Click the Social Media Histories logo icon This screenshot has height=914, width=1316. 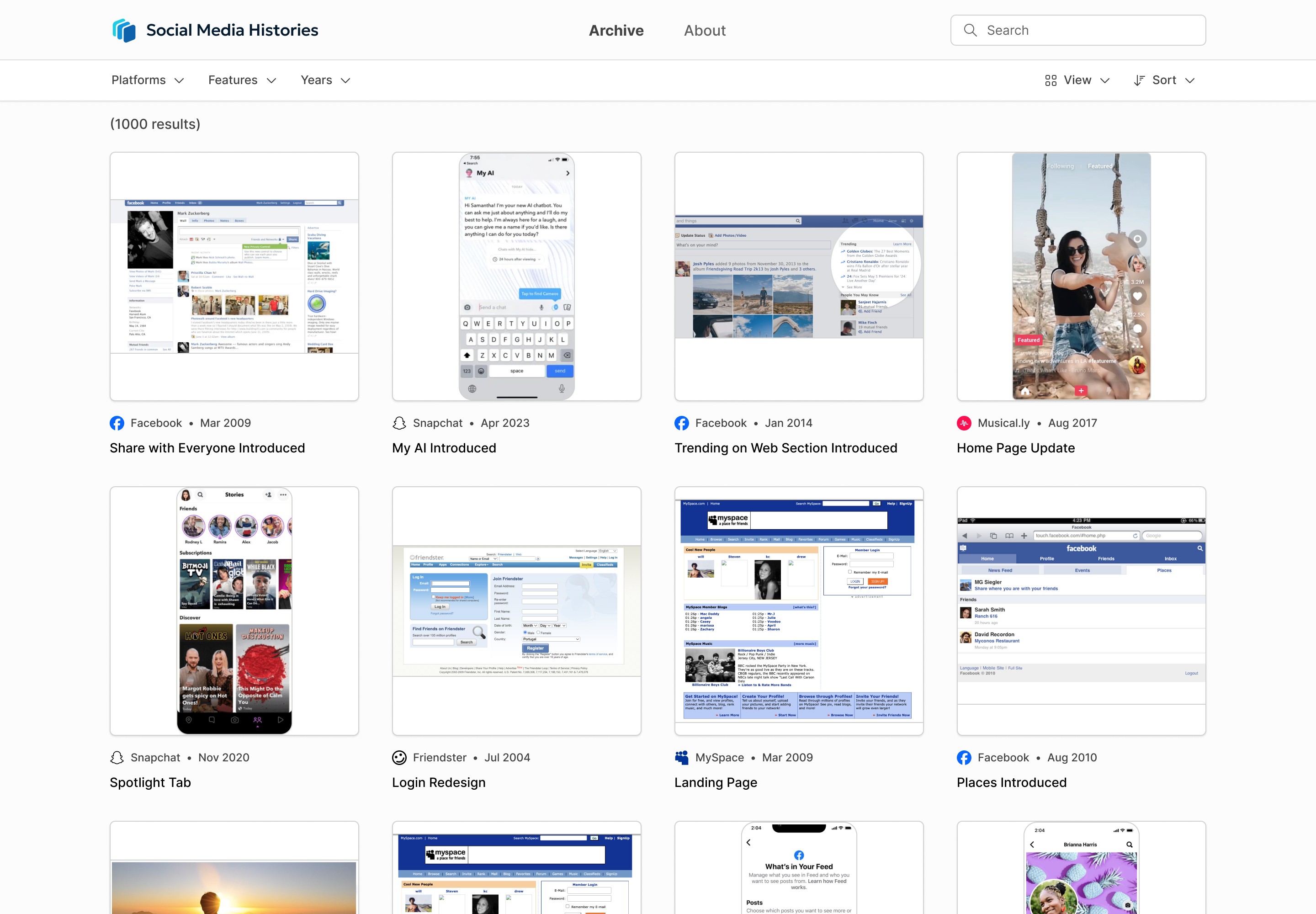[x=124, y=30]
